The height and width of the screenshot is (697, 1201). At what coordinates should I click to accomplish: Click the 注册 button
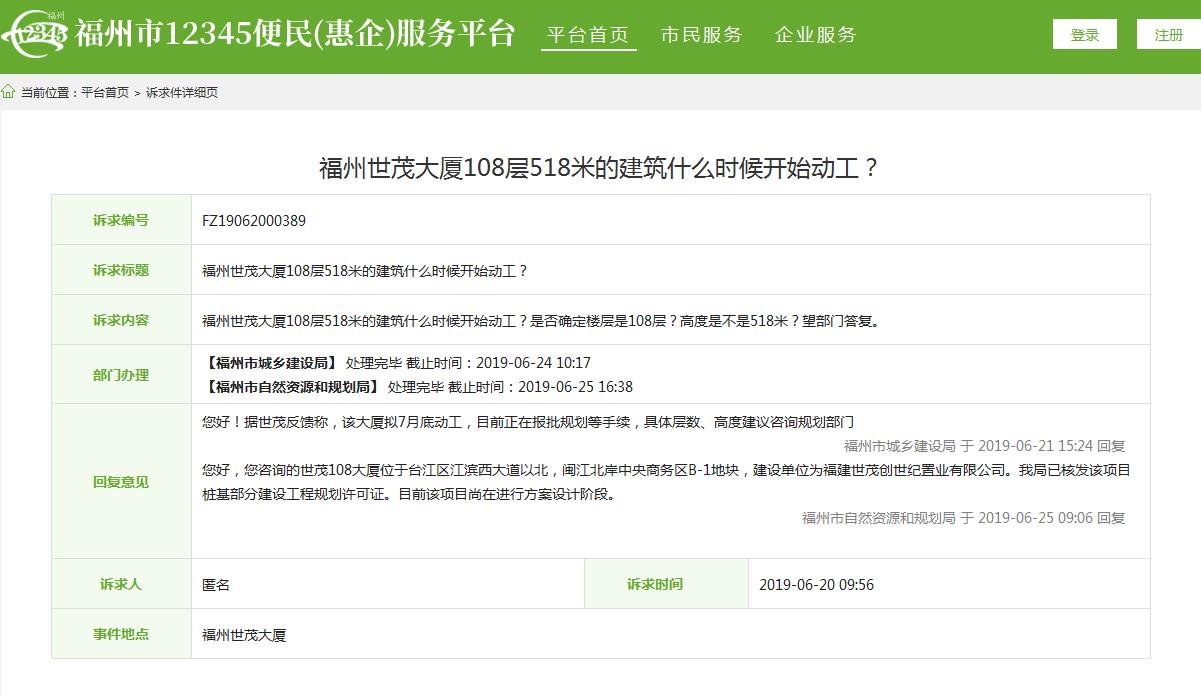tap(1169, 34)
